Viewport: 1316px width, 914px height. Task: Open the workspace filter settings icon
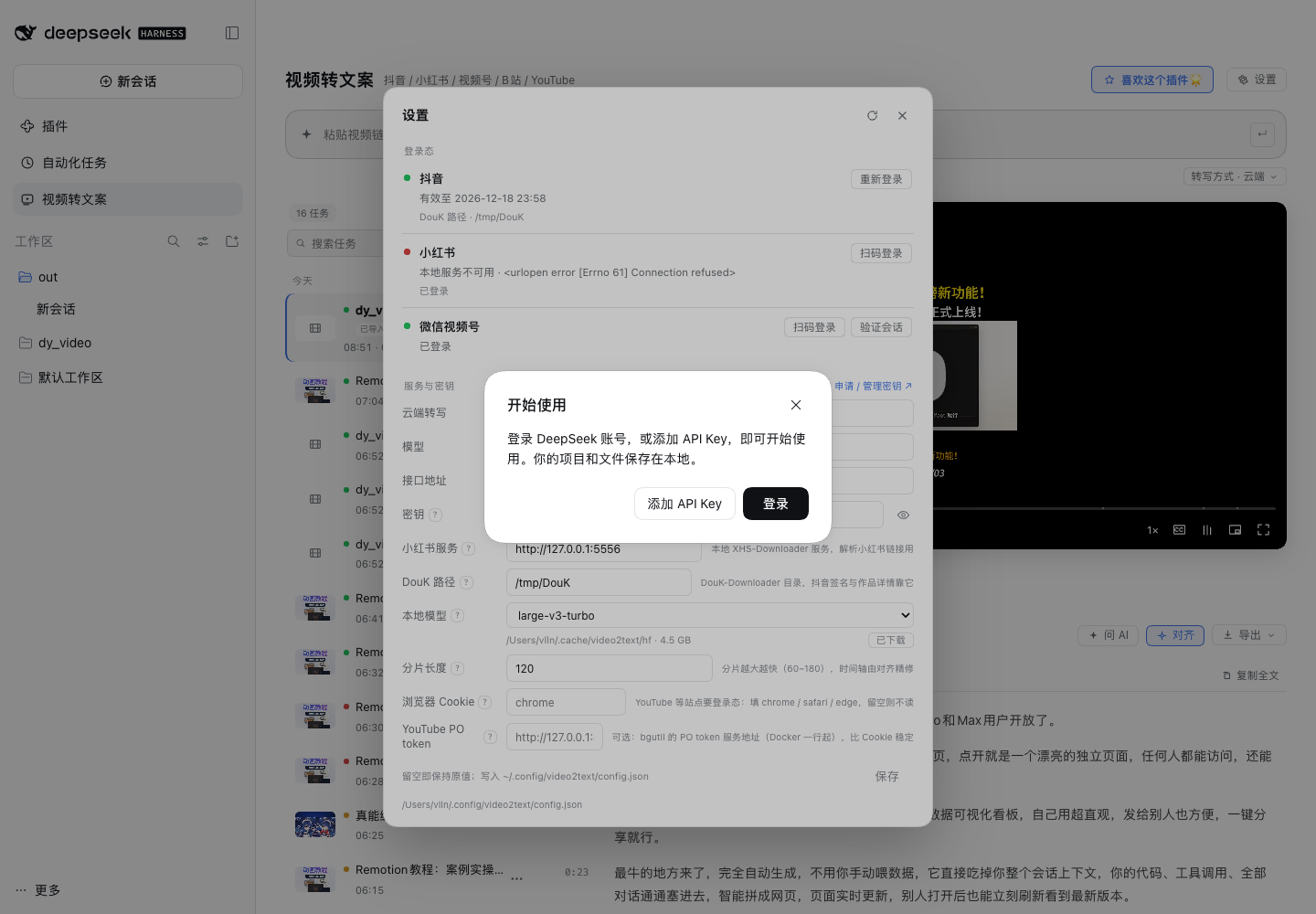tap(203, 241)
